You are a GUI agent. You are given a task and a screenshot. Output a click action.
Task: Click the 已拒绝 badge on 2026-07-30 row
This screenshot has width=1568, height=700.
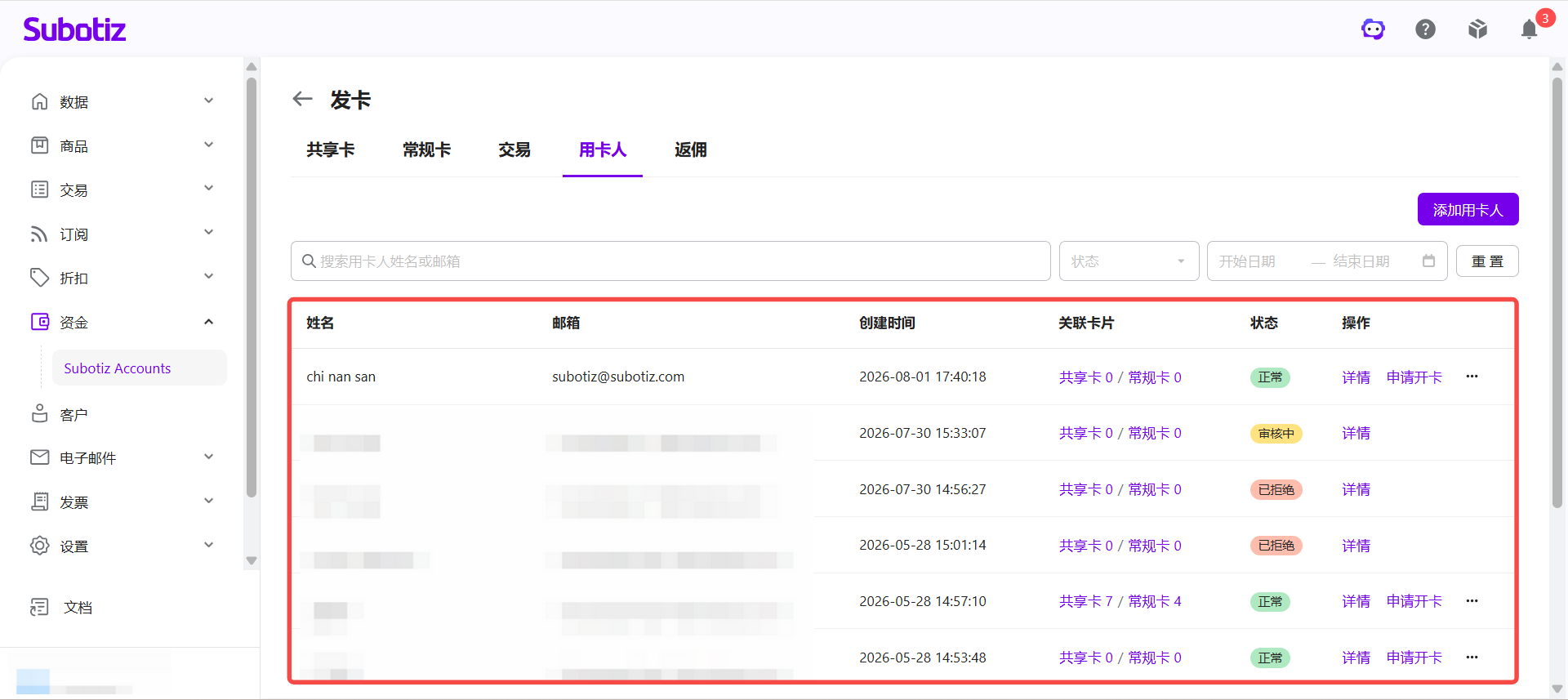[1276, 489]
